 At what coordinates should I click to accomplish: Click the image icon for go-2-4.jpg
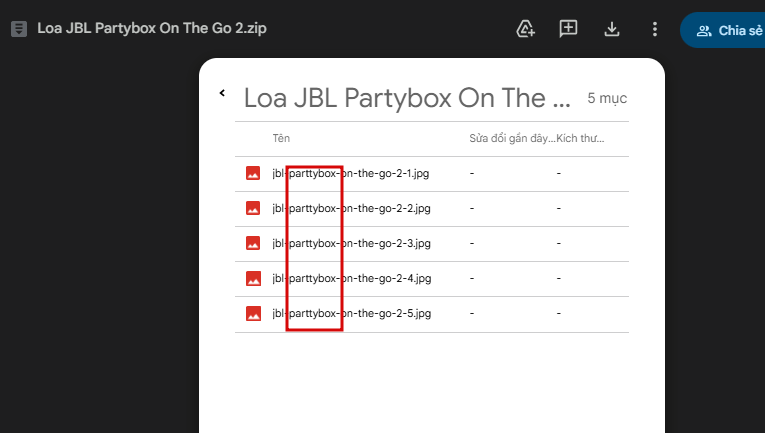coord(253,278)
